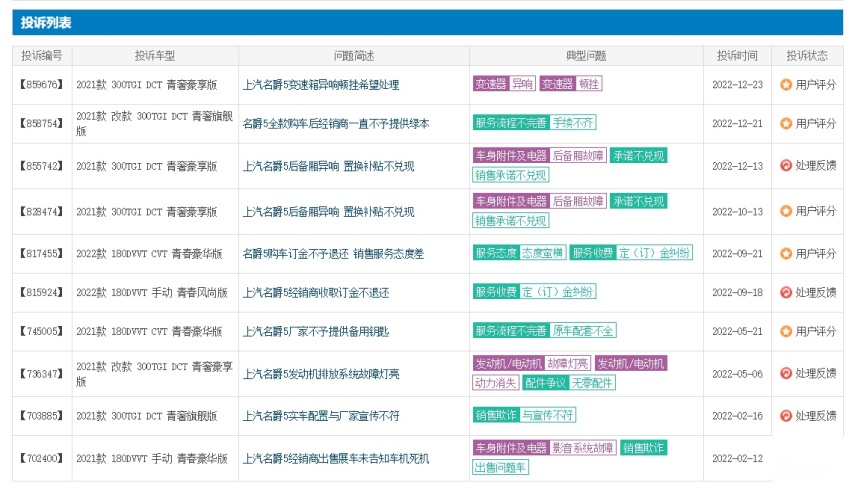Click the 服务态度 态度蛮横 tag
The width and height of the screenshot is (852, 489).
pyautogui.click(x=519, y=253)
